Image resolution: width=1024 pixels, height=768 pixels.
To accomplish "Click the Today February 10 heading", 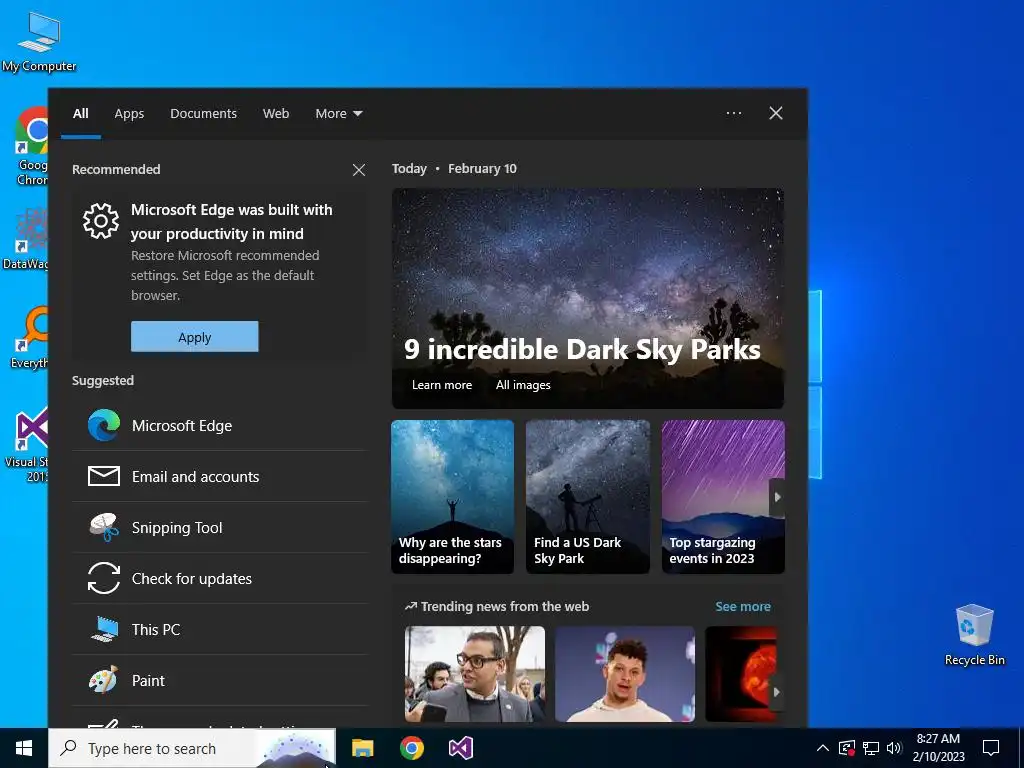I will click(454, 168).
